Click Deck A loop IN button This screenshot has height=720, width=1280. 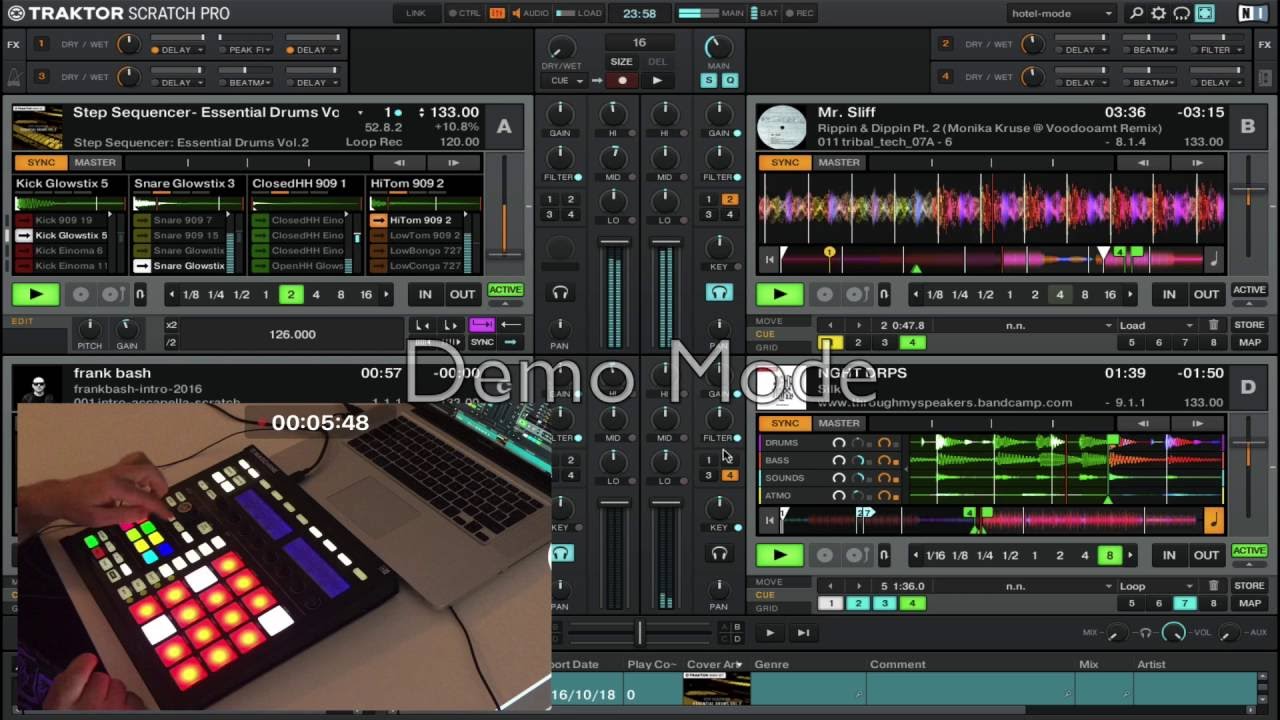pyautogui.click(x=425, y=294)
